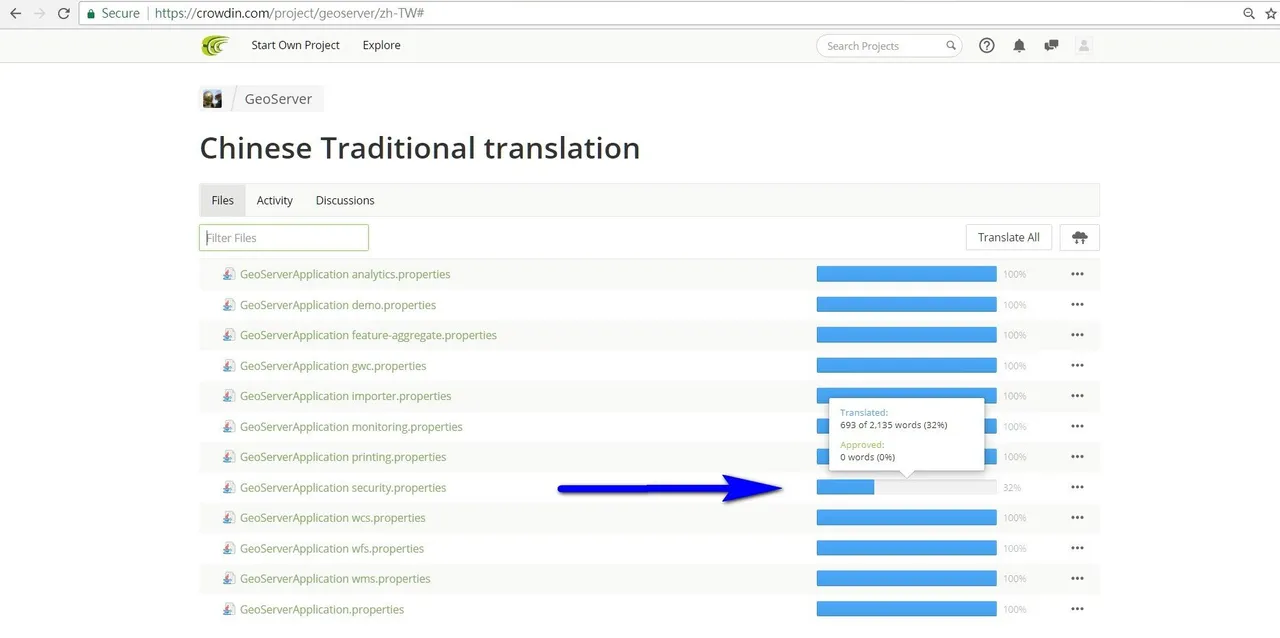
Task: Open more options for importer.properties
Action: pos(1077,396)
